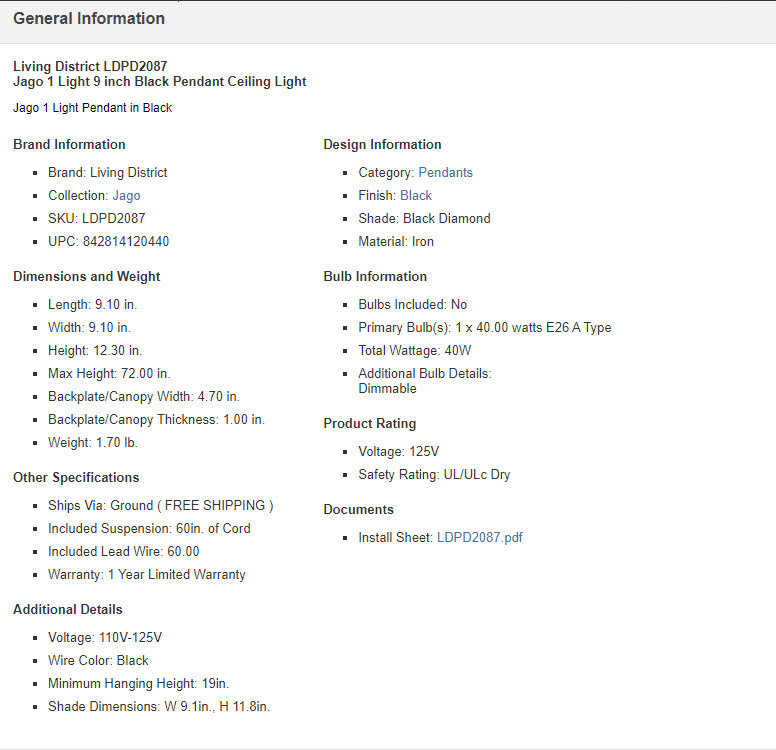Click the Safety Rating UL/ULc Dry item

click(x=434, y=475)
